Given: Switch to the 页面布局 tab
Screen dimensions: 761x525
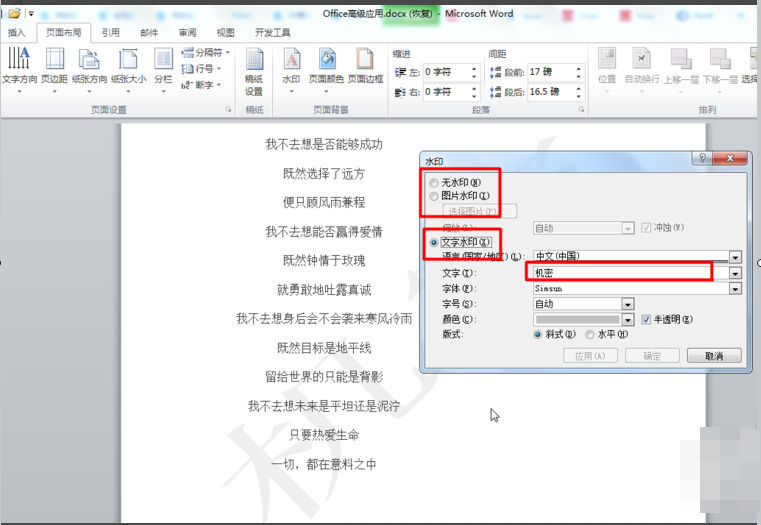Looking at the screenshot, I should pyautogui.click(x=64, y=33).
